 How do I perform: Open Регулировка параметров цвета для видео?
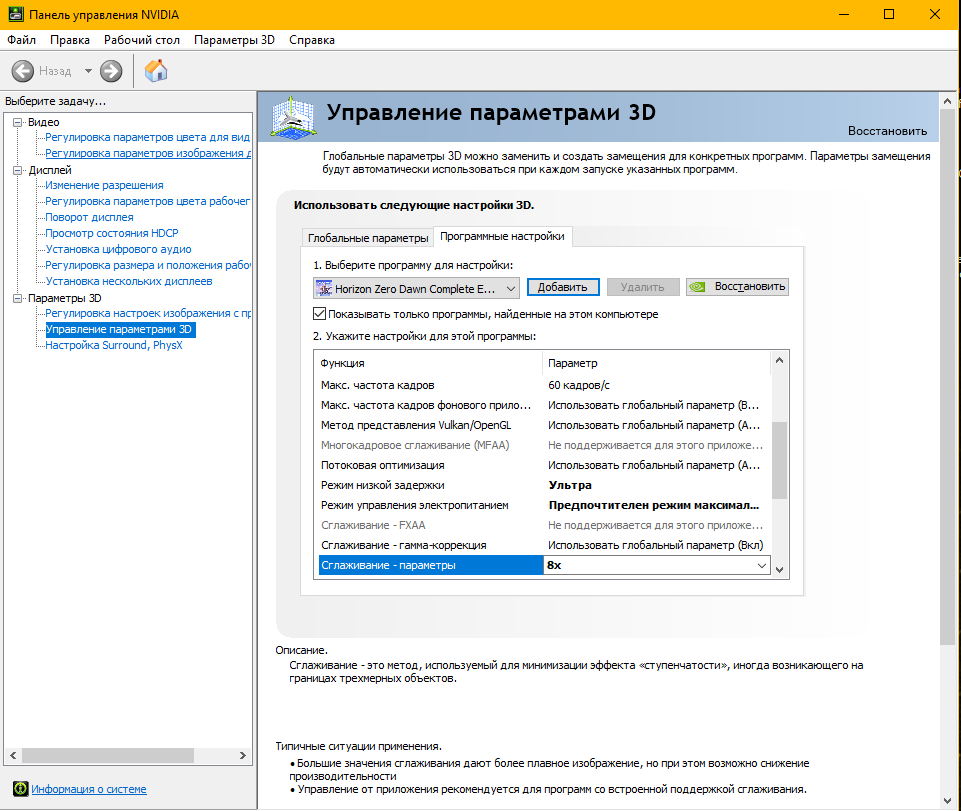pyautogui.click(x=148, y=137)
